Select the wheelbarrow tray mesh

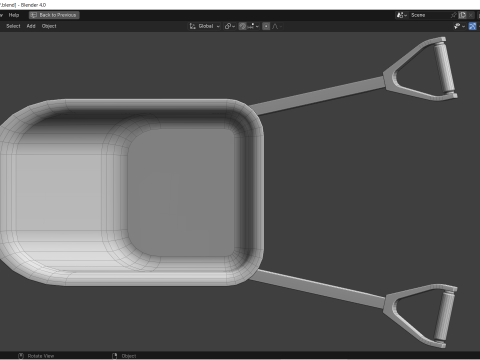tap(132, 192)
